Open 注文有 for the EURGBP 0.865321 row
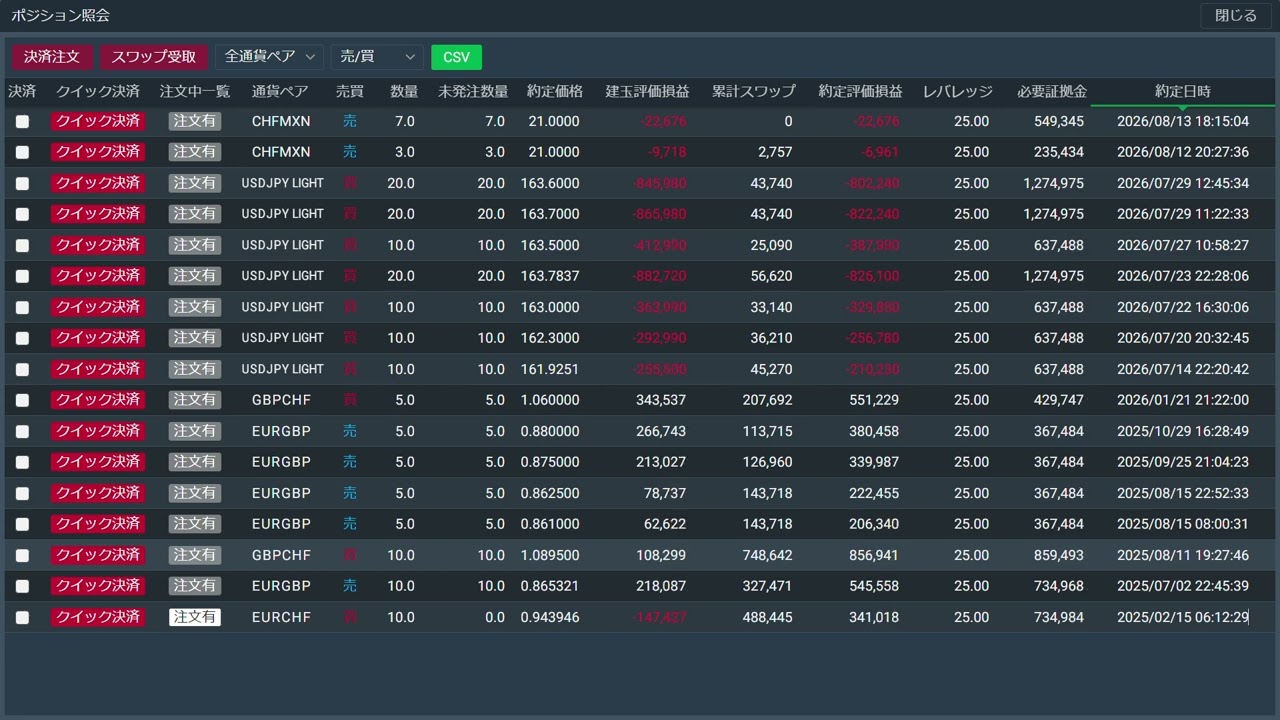This screenshot has height=720, width=1280. pyautogui.click(x=195, y=586)
